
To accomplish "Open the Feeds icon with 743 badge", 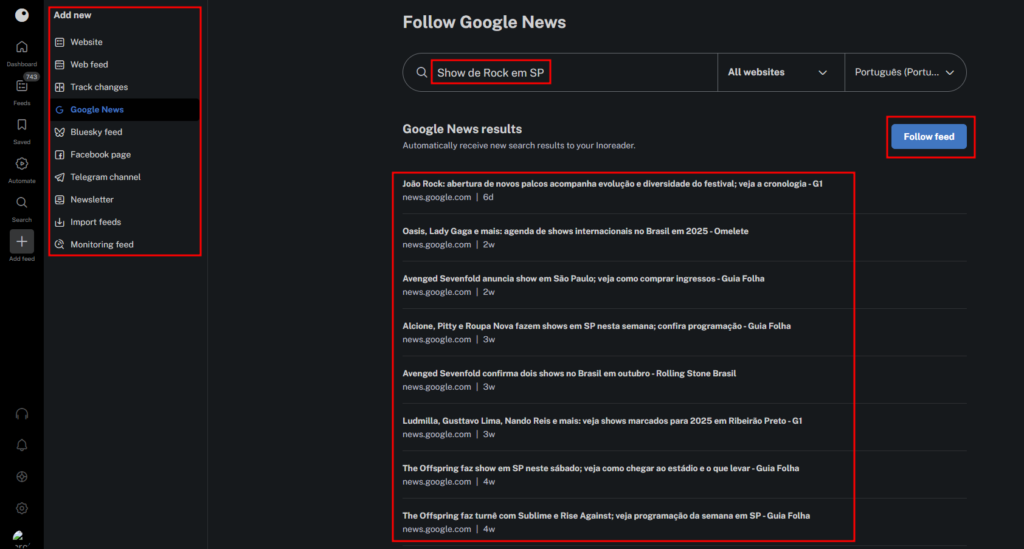I will tap(22, 86).
